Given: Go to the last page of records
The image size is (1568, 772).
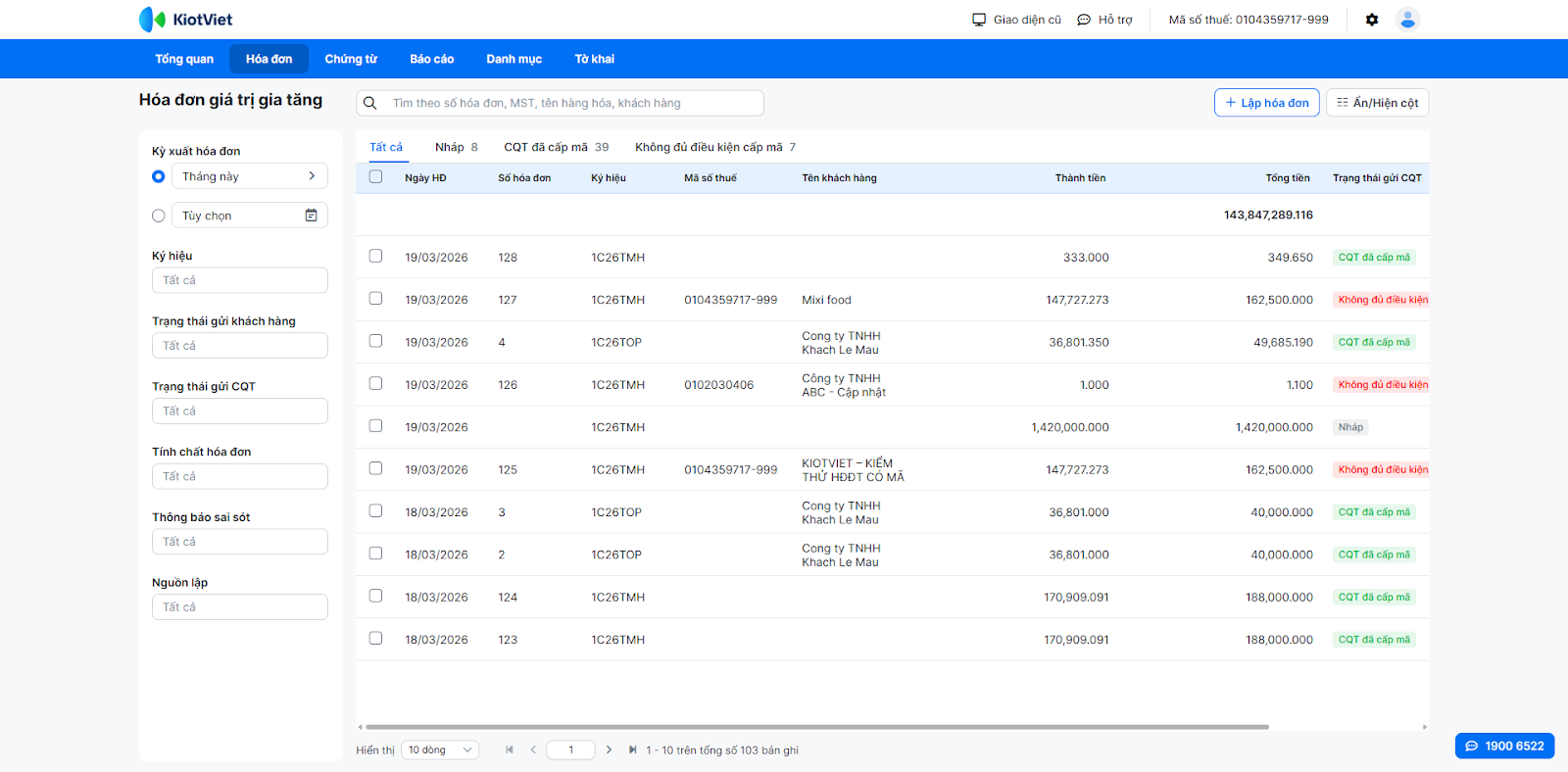Looking at the screenshot, I should point(632,749).
